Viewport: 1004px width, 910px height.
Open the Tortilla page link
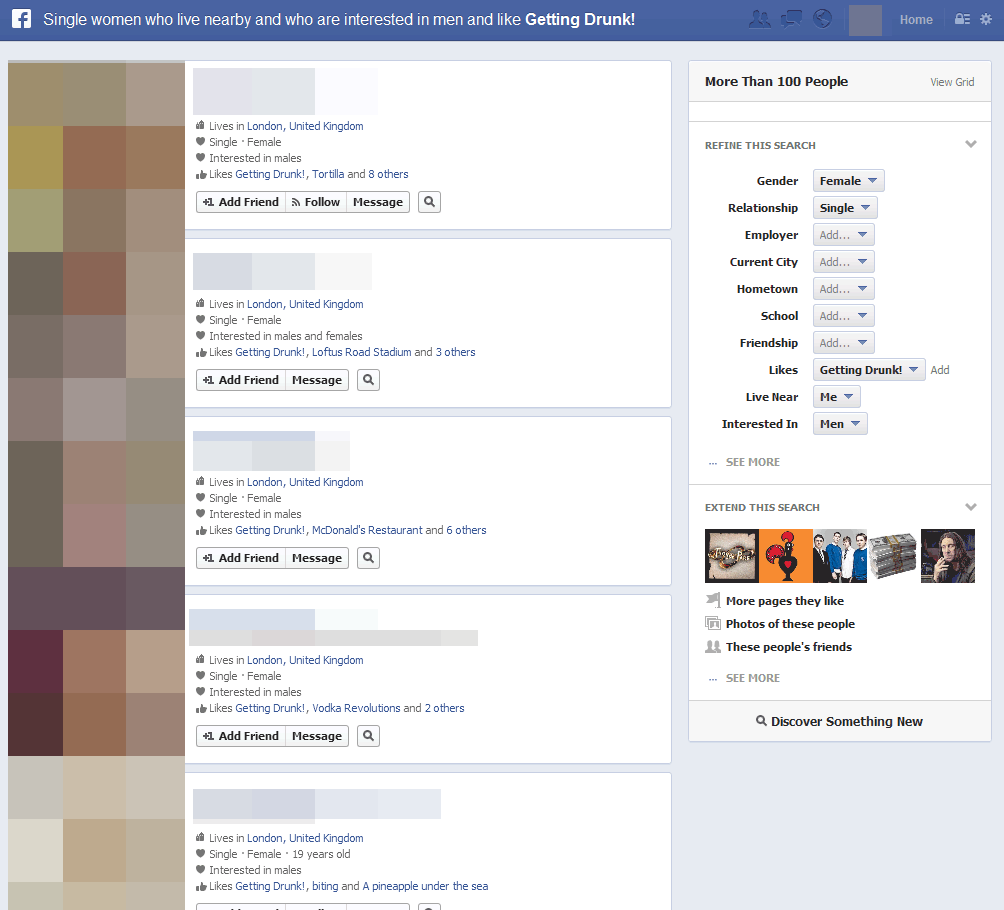point(328,174)
